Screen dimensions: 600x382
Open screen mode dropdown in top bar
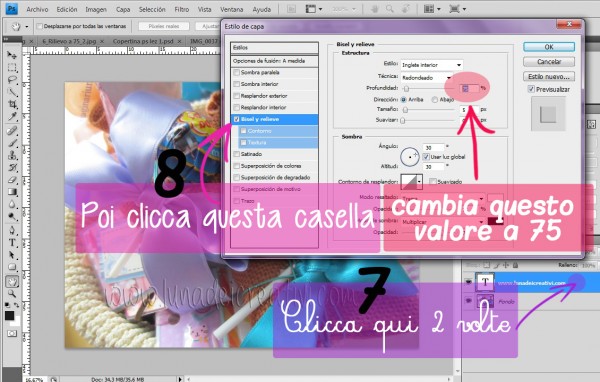(464, 9)
